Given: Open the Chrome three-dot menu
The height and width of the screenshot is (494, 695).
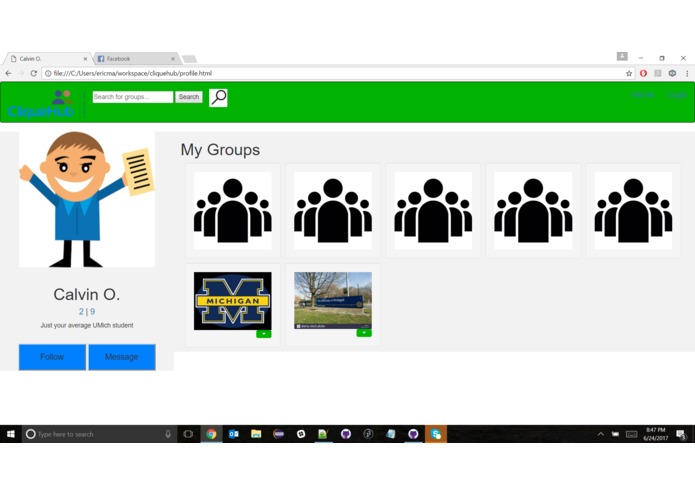Looking at the screenshot, I should tap(687, 74).
